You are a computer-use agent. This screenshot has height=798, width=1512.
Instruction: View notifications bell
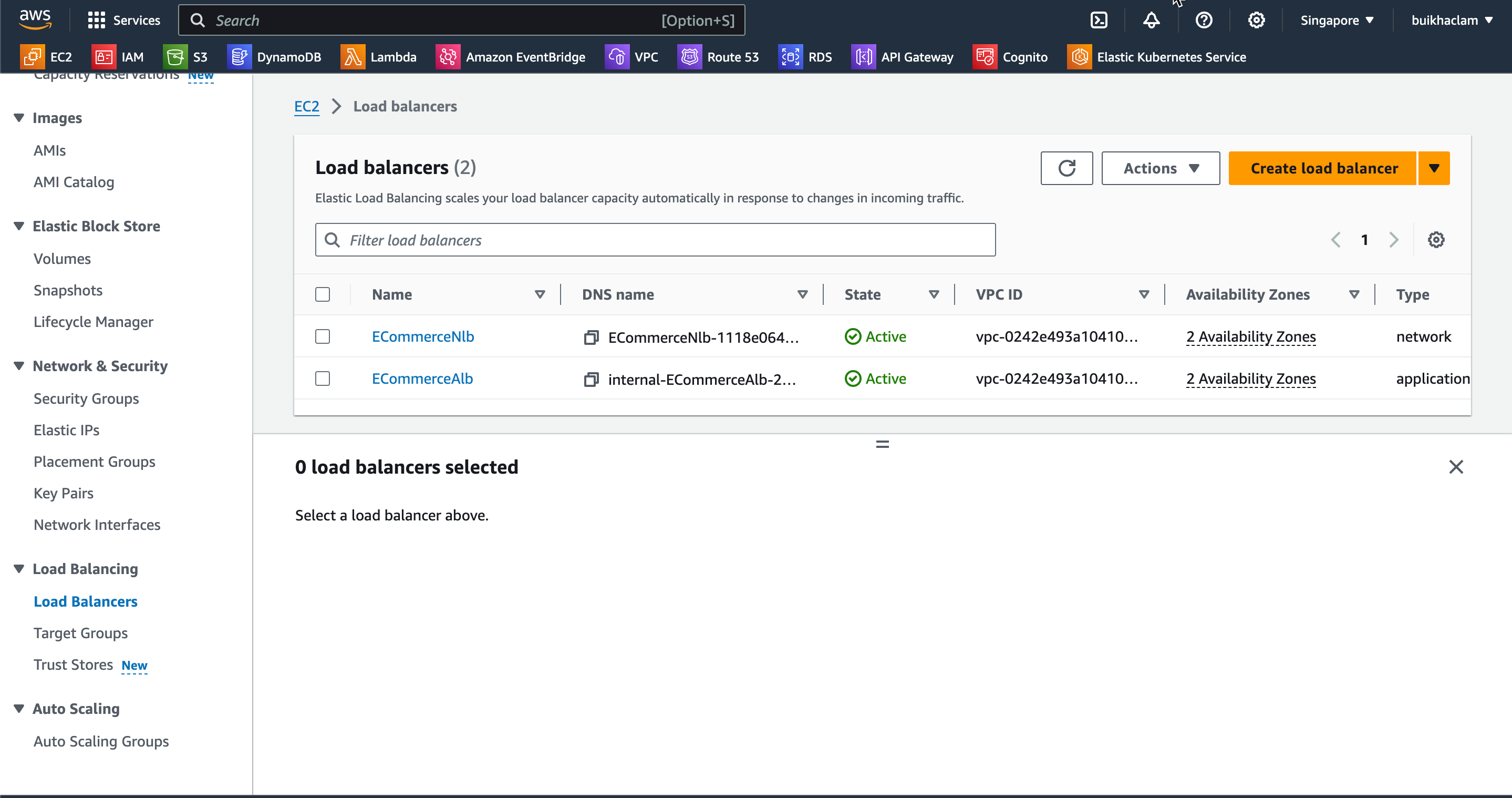1151,21
